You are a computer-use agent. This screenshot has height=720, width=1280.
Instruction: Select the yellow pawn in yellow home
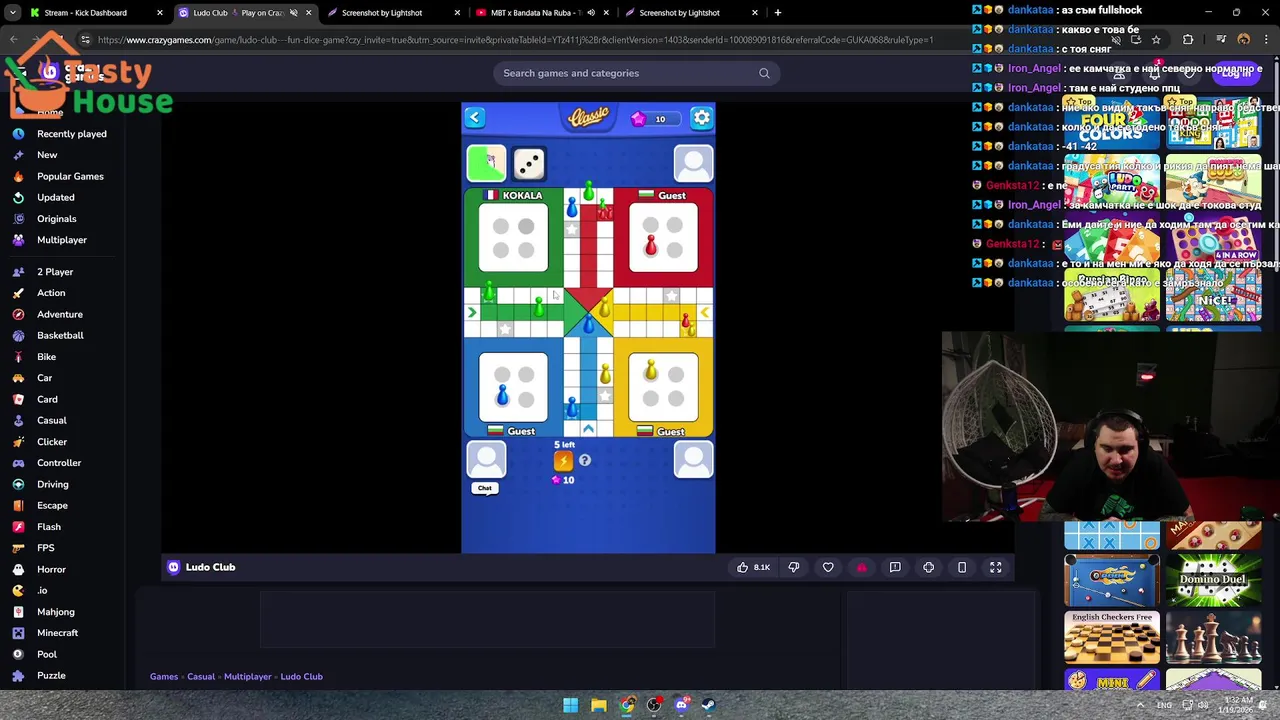651,370
